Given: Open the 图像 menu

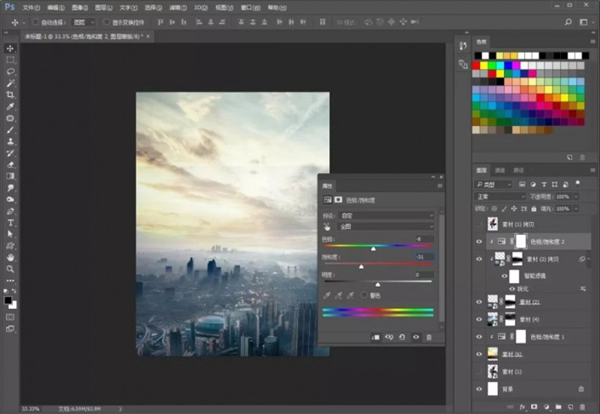Looking at the screenshot, I should coord(81,6).
